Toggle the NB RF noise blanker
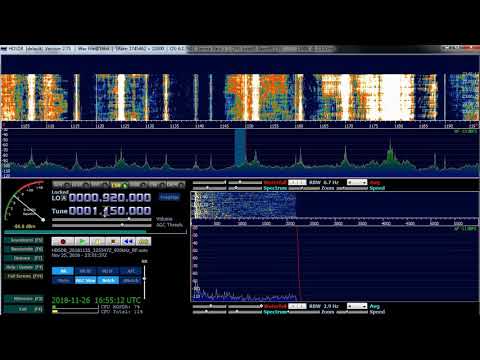Screen dimensions: 480x360 pyautogui.click(x=85, y=271)
